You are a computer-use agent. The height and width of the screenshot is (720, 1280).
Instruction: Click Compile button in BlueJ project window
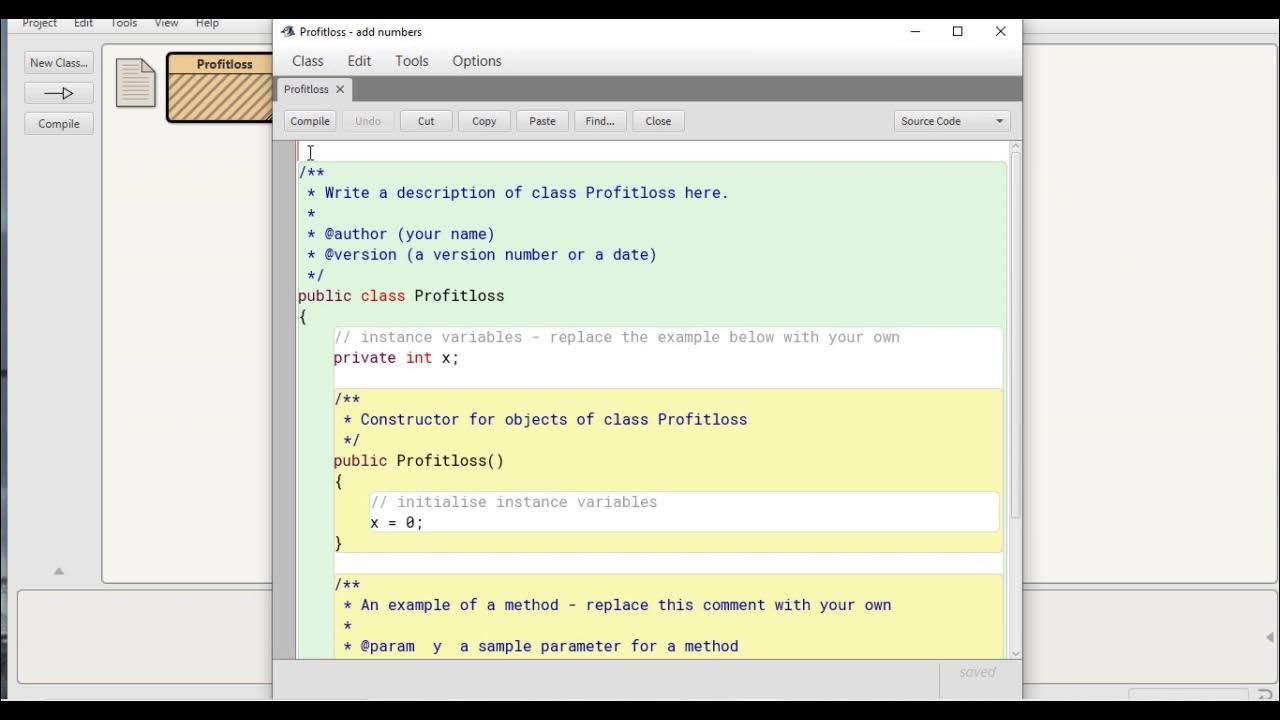pyautogui.click(x=59, y=124)
